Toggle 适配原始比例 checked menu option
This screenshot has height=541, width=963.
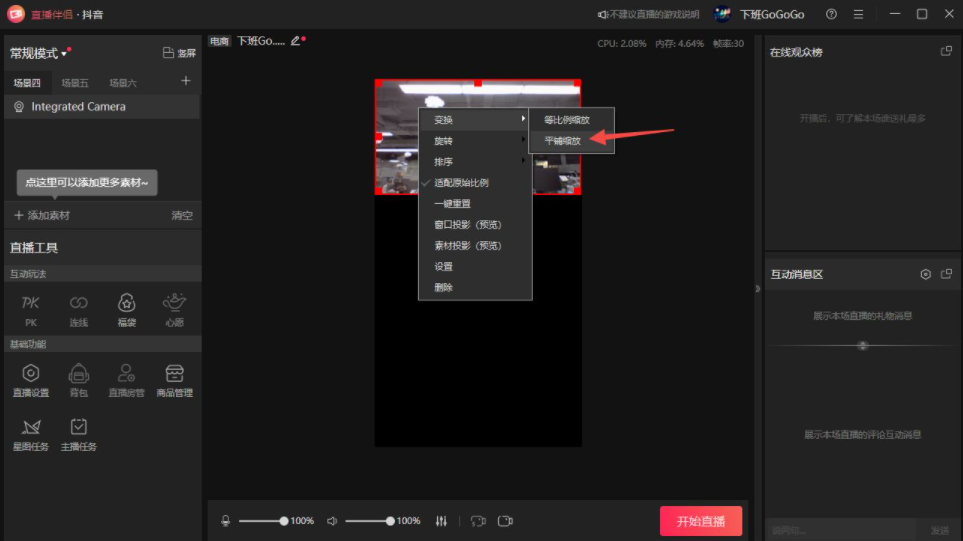click(461, 183)
